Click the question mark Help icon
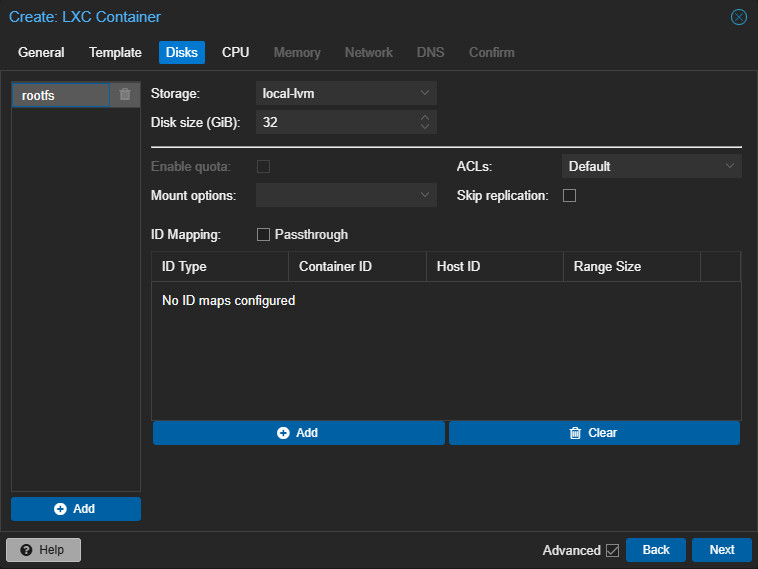 tap(26, 550)
